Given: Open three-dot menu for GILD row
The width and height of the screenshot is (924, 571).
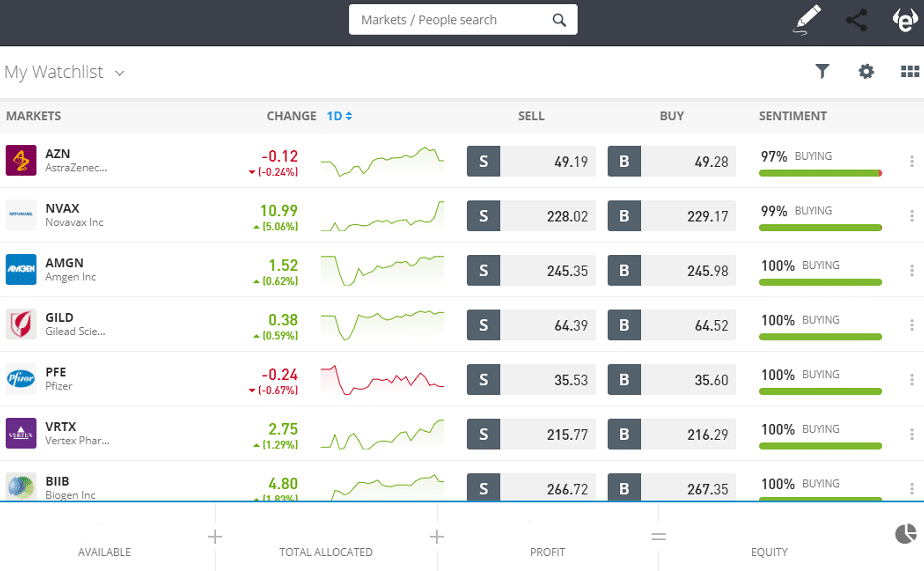Looking at the screenshot, I should click(x=912, y=325).
